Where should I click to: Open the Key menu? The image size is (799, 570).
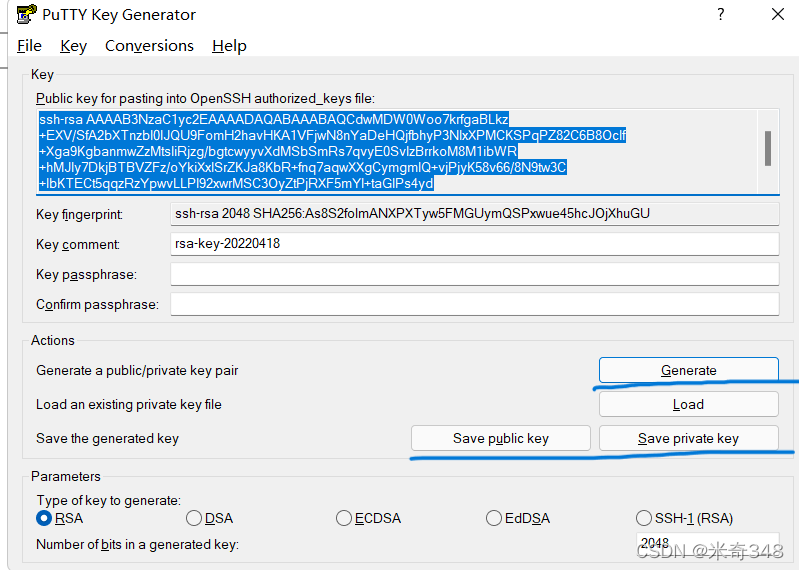click(x=73, y=46)
